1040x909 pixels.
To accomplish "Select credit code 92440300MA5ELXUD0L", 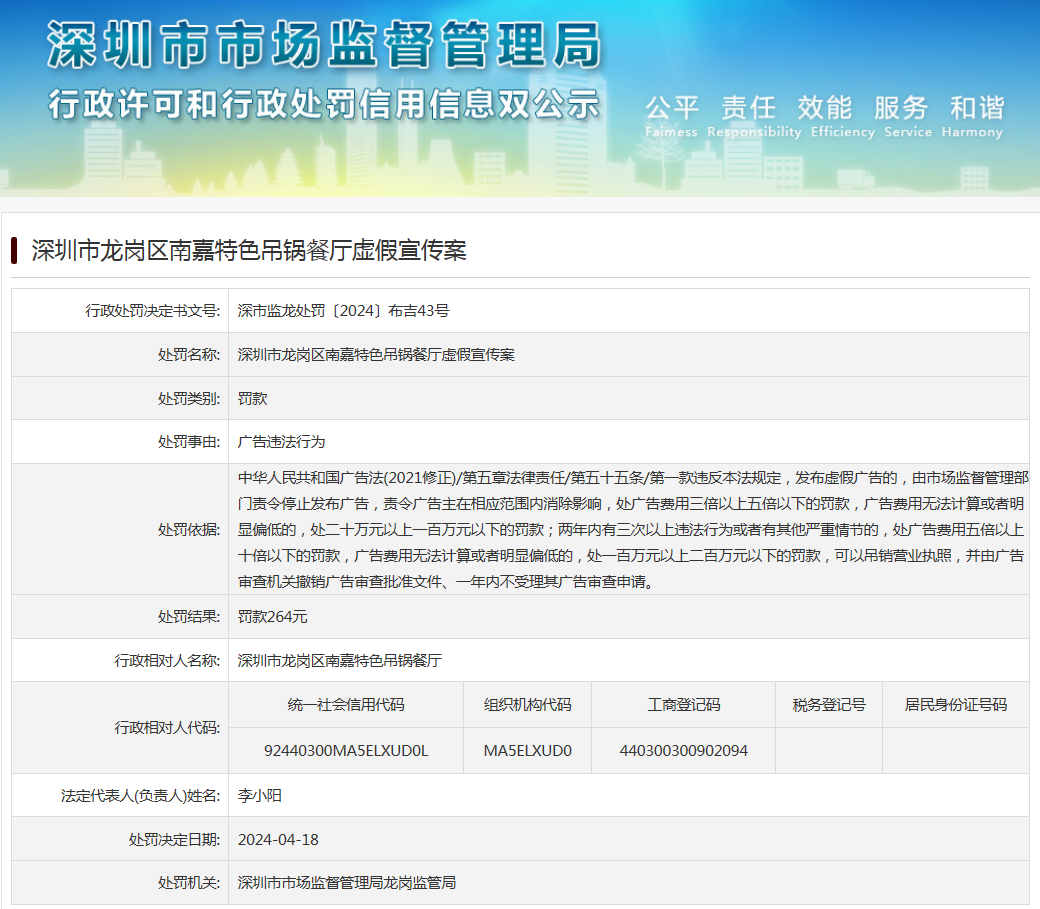I will click(346, 750).
